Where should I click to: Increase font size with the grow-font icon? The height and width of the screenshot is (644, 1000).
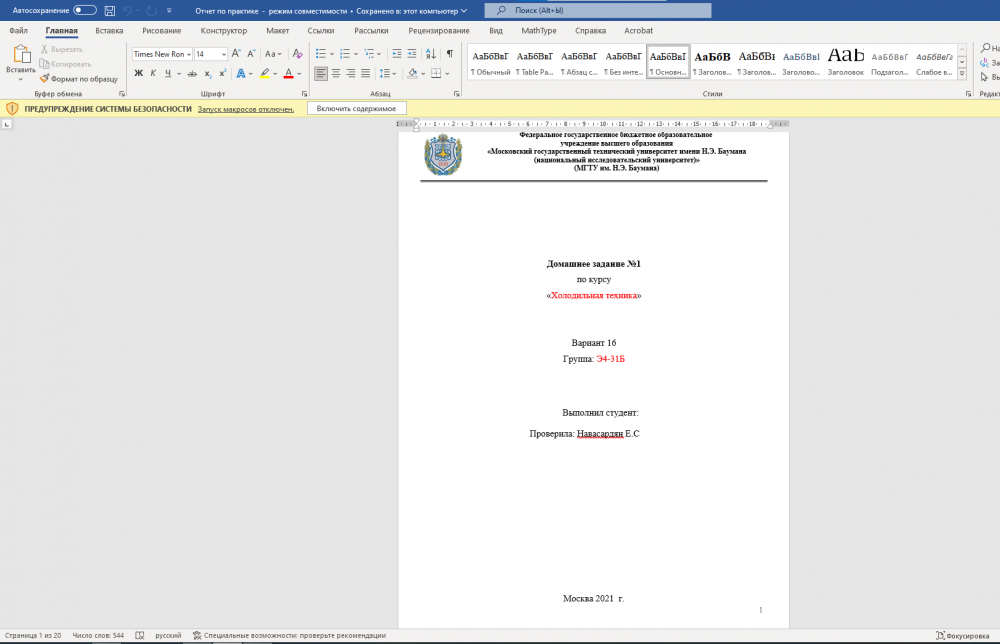pos(236,54)
